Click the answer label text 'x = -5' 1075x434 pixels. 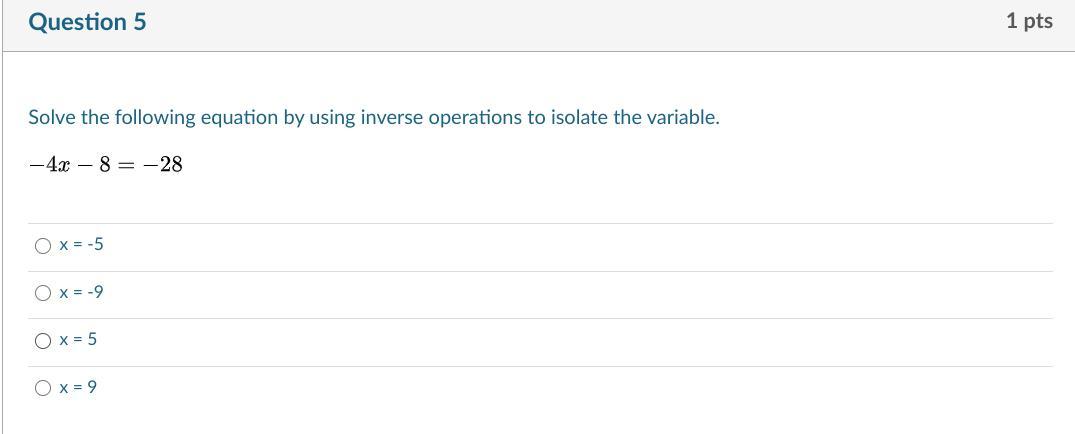tap(81, 245)
